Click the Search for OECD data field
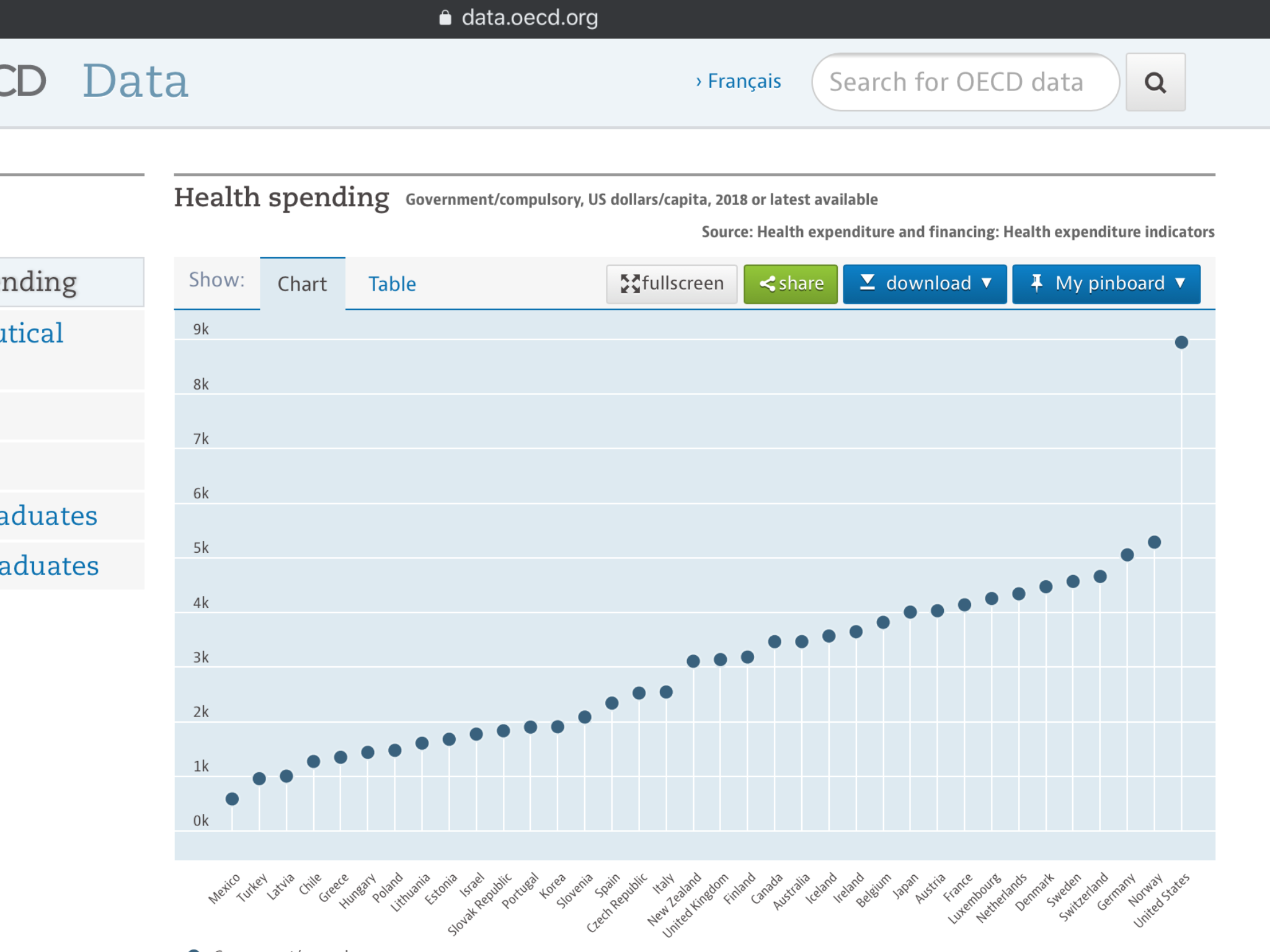This screenshot has height=952, width=1270. point(966,82)
